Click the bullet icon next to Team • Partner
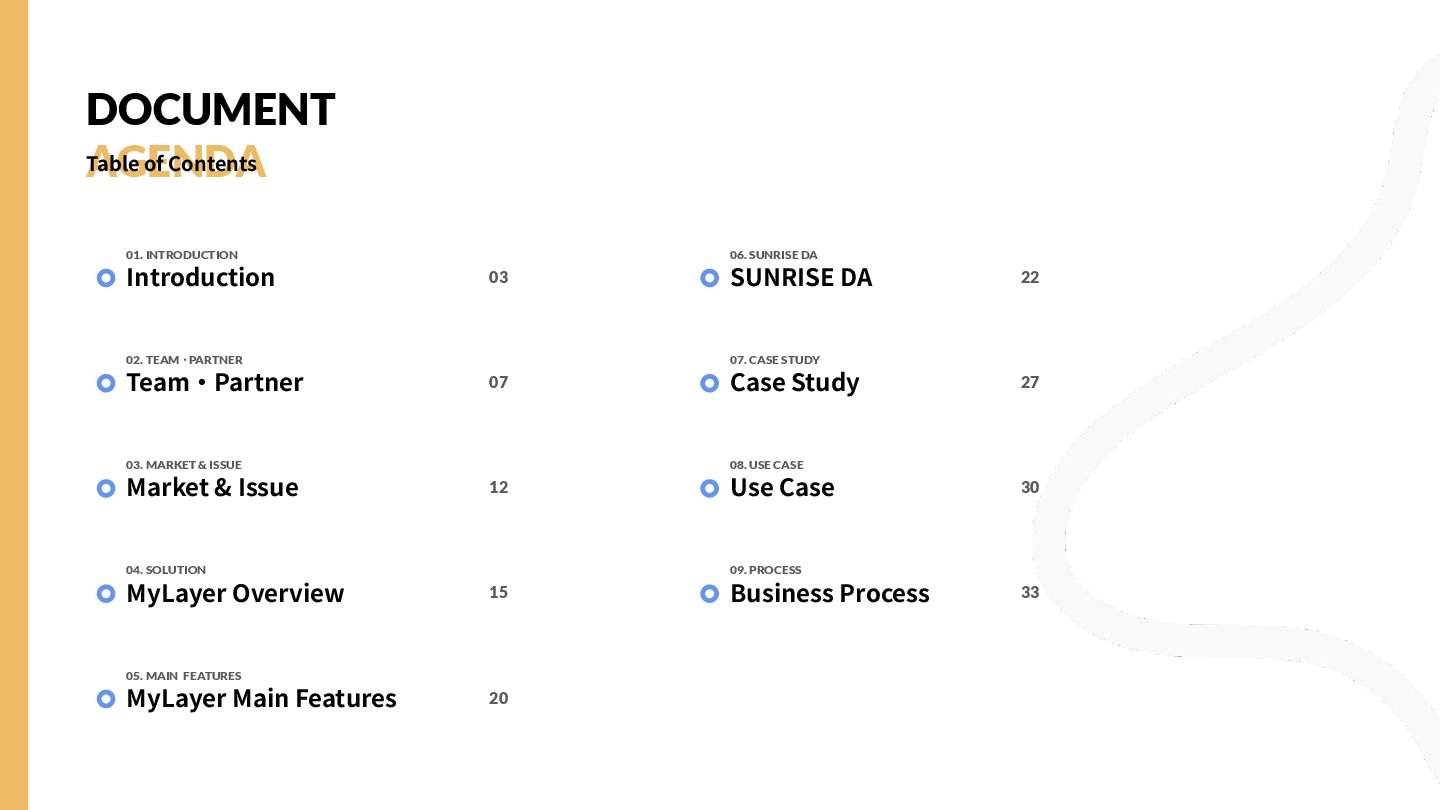The image size is (1440, 810). 106,383
